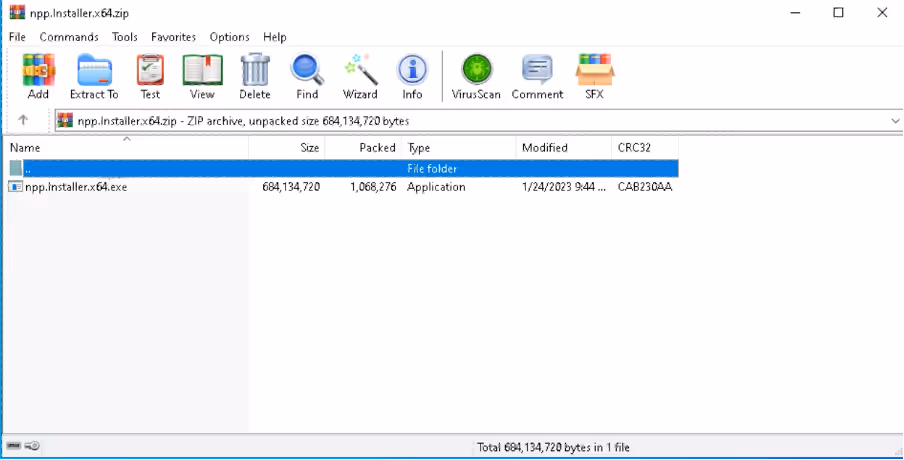The height and width of the screenshot is (460, 904).
Task: Open the Tools menu
Action: [x=125, y=37]
